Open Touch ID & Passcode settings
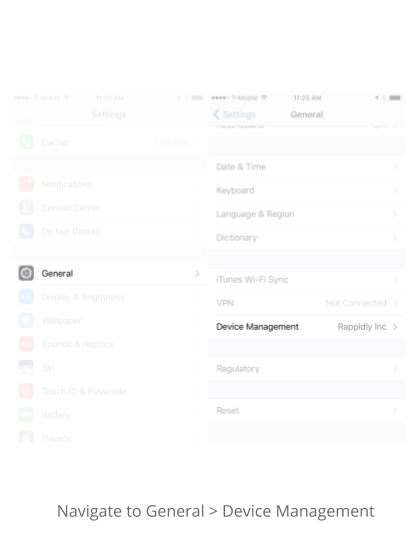This screenshot has width=410, height=540. [x=109, y=391]
